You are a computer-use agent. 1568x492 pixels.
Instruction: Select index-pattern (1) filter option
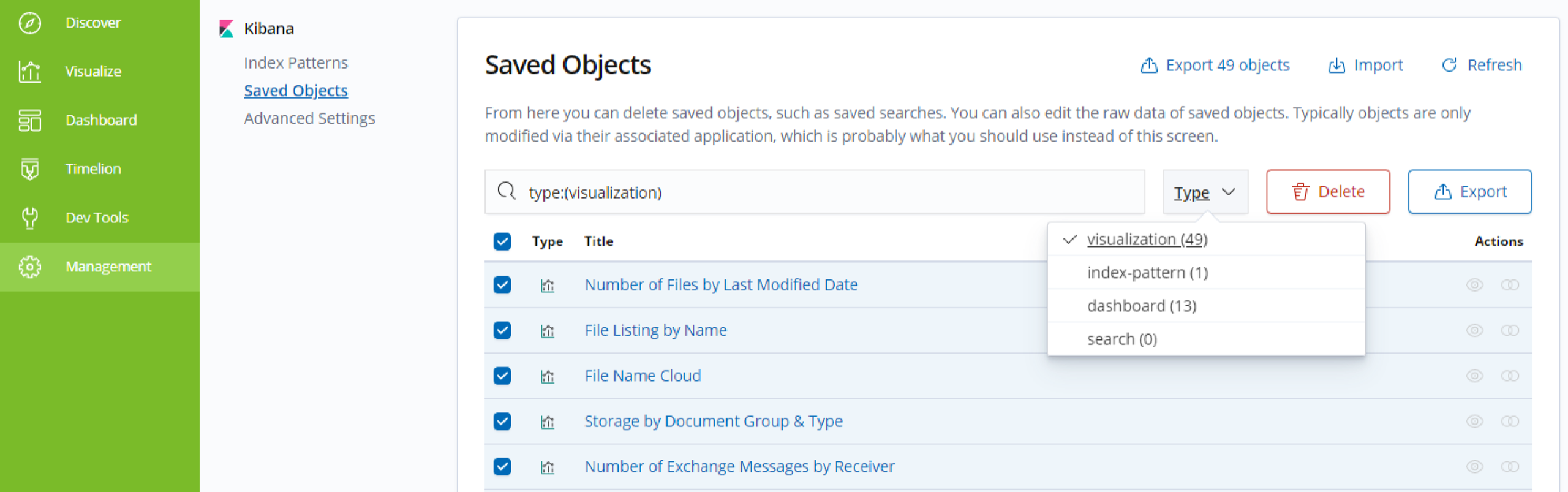point(1147,273)
